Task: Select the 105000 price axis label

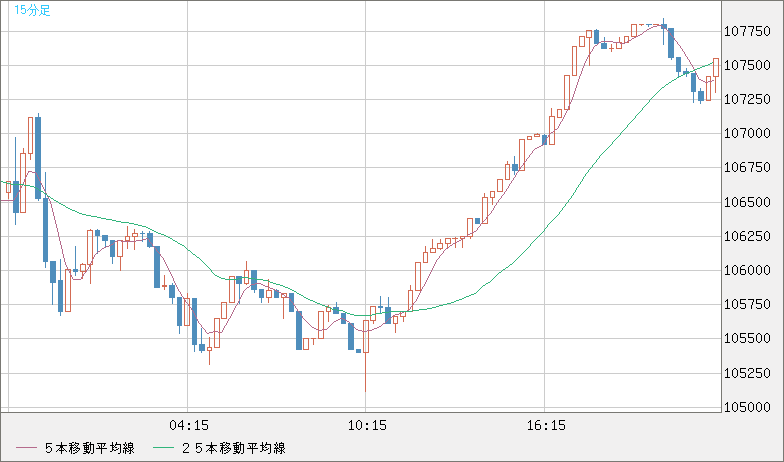Action: point(748,408)
